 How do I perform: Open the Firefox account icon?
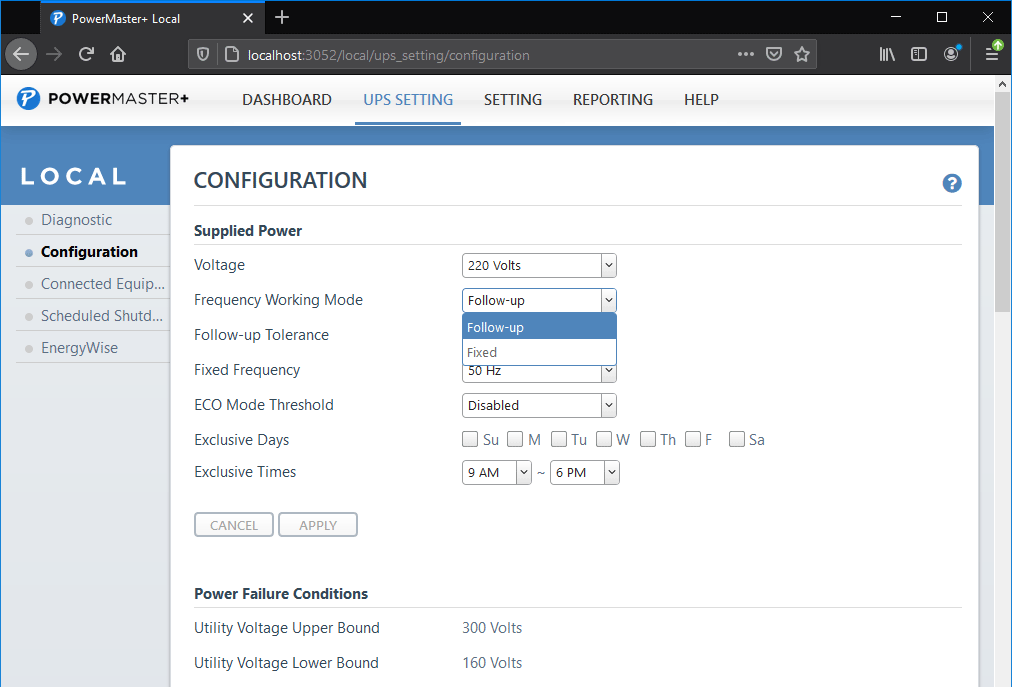tap(951, 54)
